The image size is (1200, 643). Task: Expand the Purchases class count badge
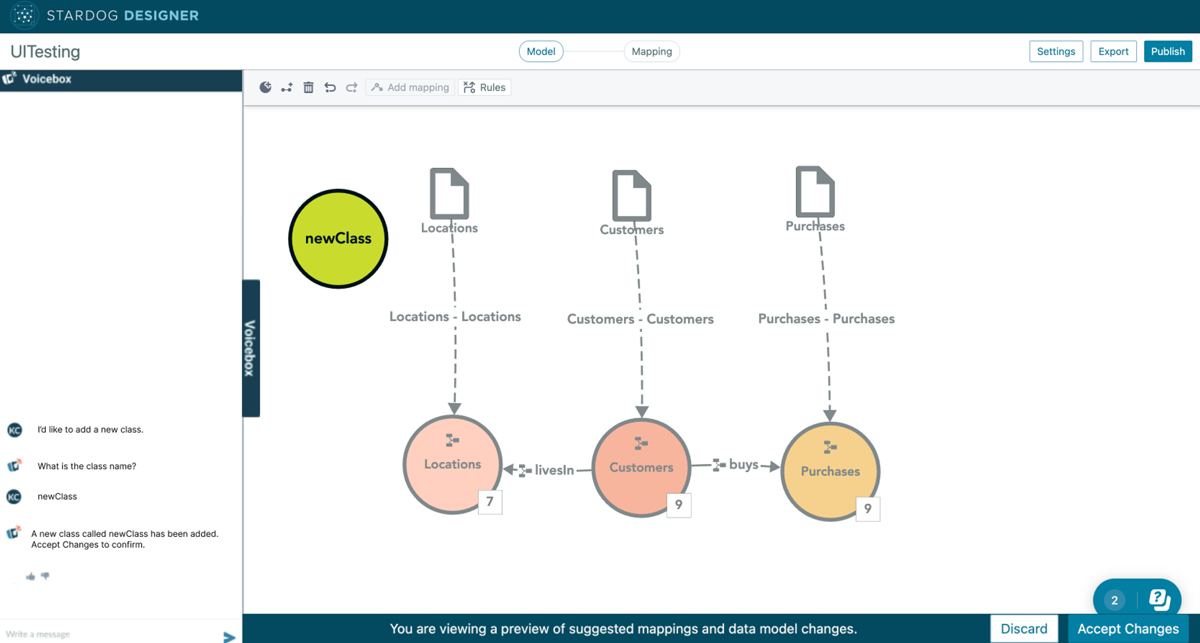[x=867, y=508]
